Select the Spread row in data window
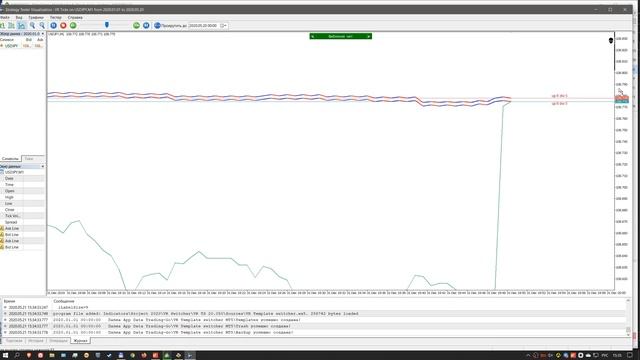Viewport: 640px width, 360px height. tap(22, 222)
